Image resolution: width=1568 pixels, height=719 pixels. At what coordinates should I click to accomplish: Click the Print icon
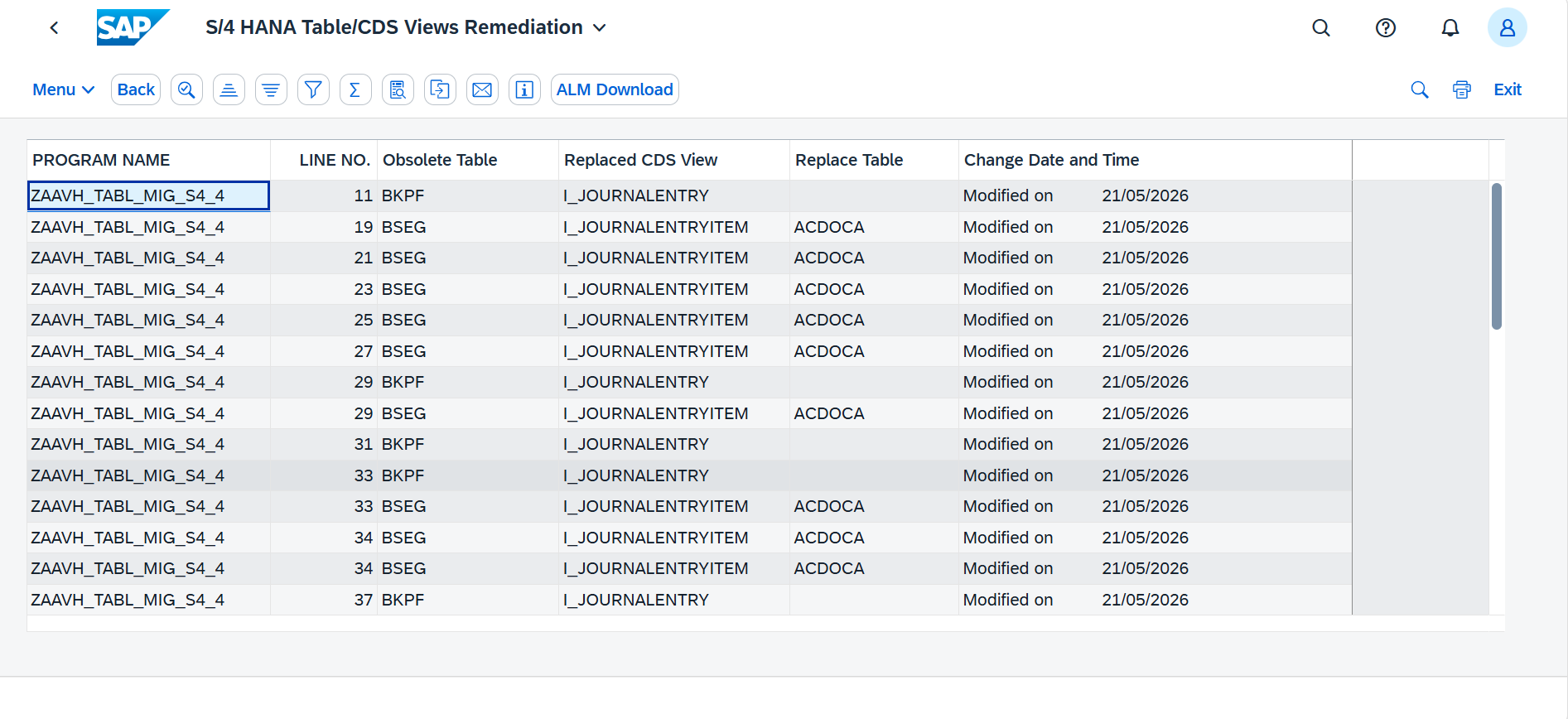[1462, 89]
